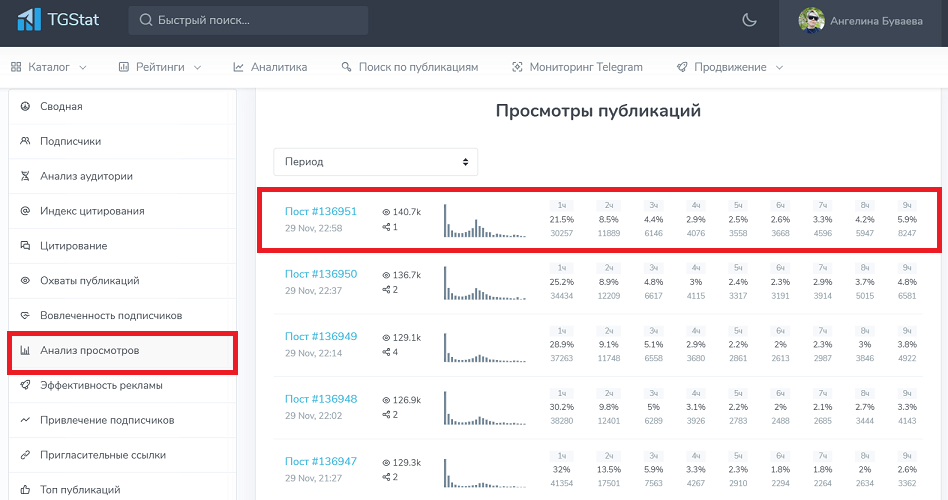Expand the Продвижение dropdown menu
The width and height of the screenshot is (948, 500).
730,67
